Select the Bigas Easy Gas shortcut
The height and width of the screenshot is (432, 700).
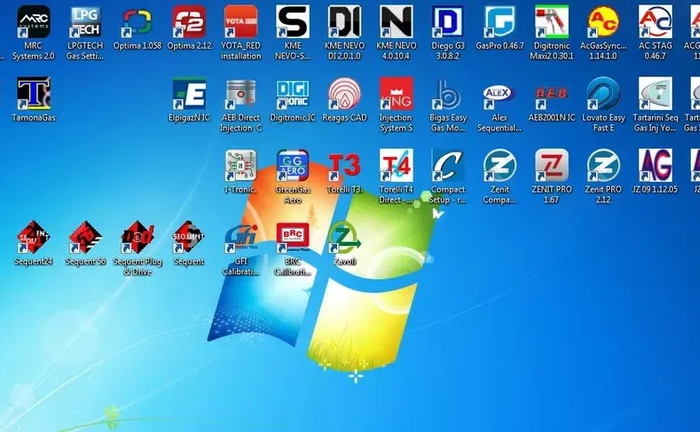(x=447, y=94)
